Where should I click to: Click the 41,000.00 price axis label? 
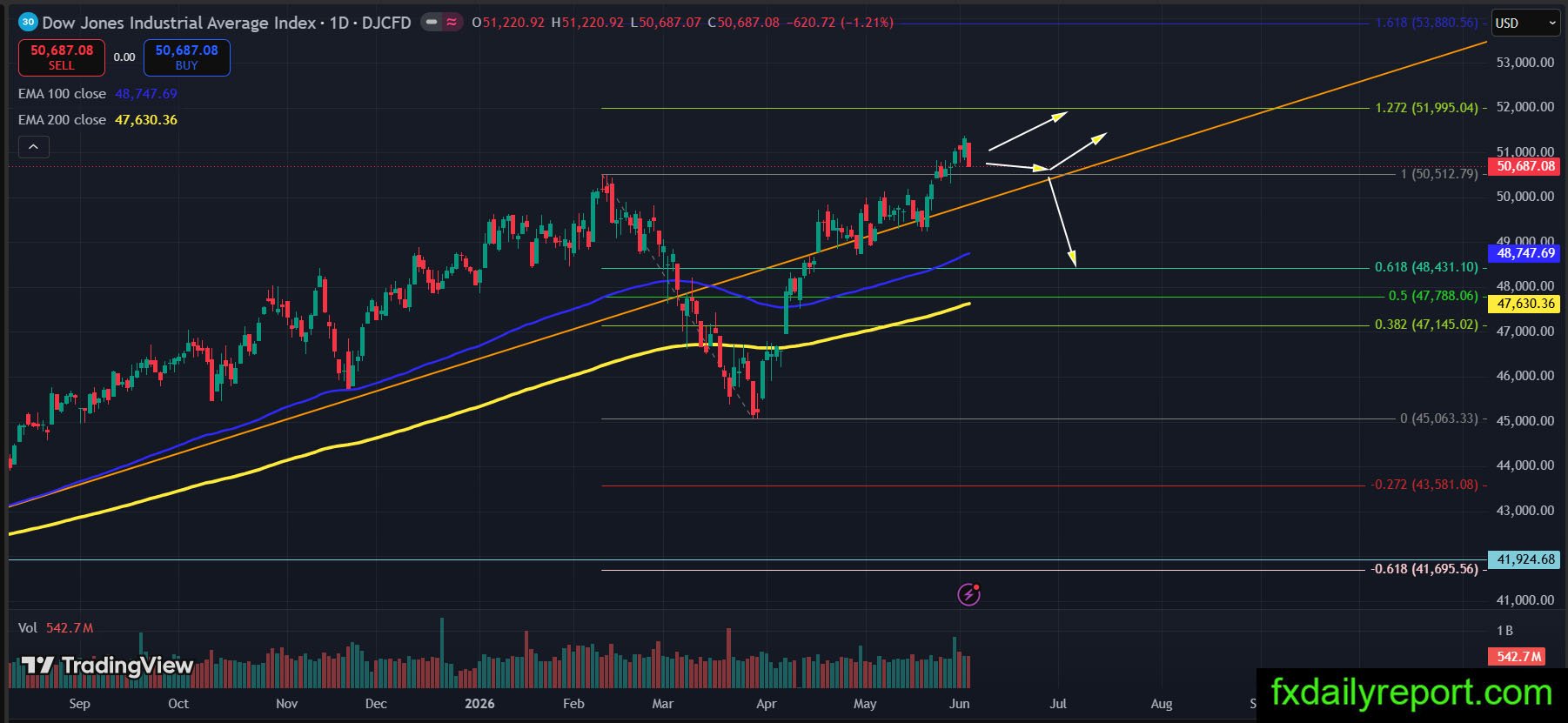pyautogui.click(x=1525, y=600)
